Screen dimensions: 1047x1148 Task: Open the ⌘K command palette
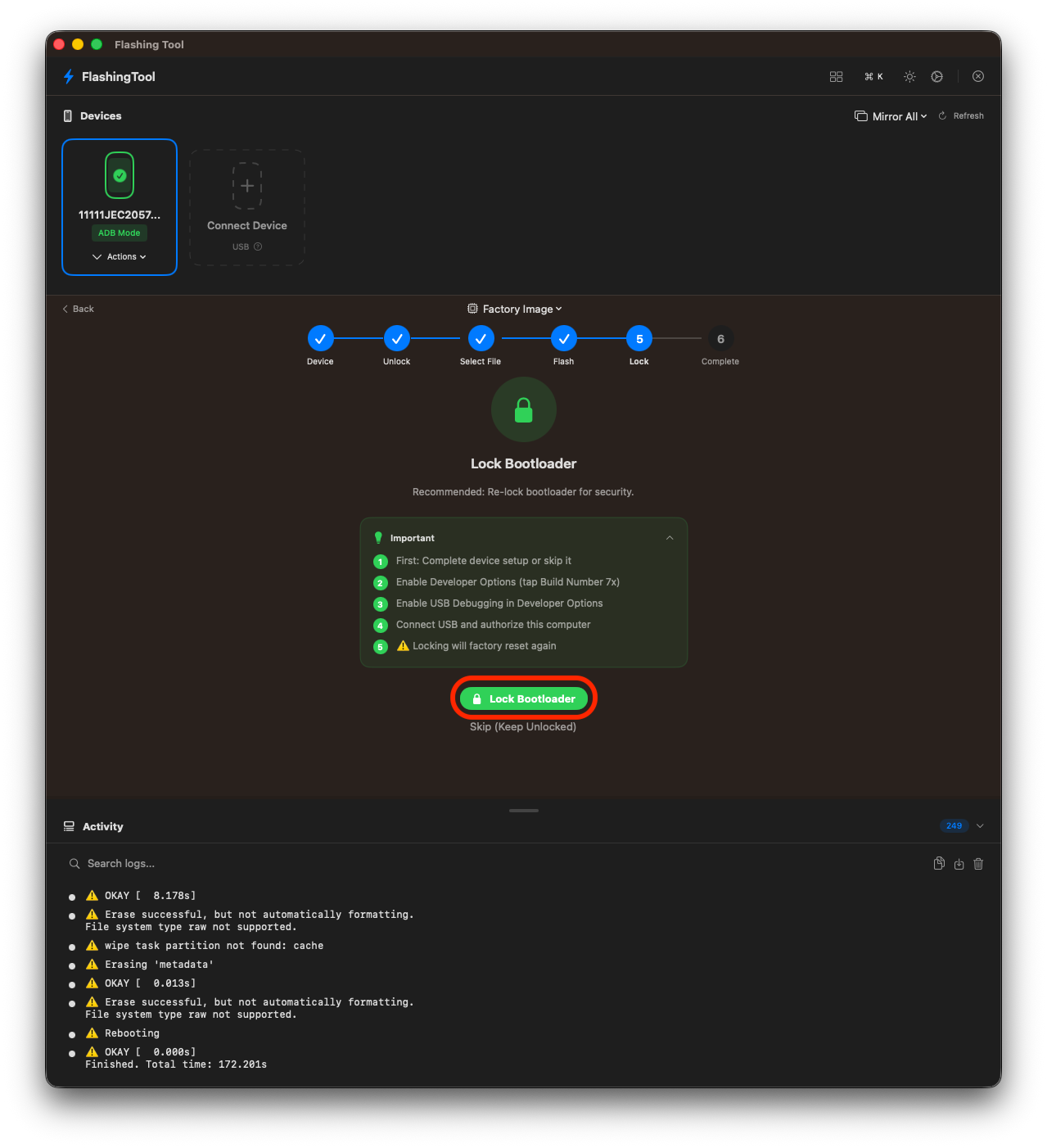[873, 76]
